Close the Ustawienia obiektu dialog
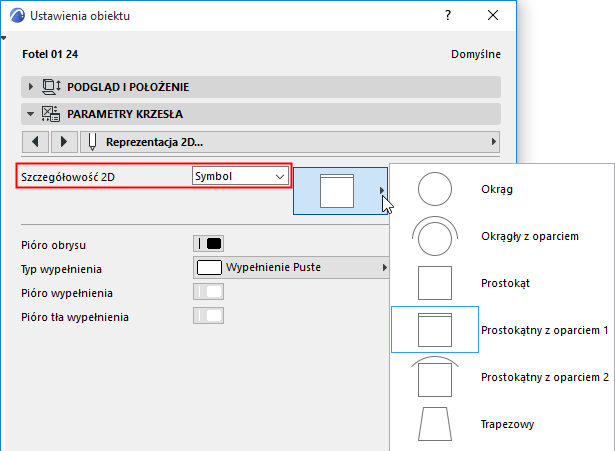The width and height of the screenshot is (615, 451). point(492,16)
